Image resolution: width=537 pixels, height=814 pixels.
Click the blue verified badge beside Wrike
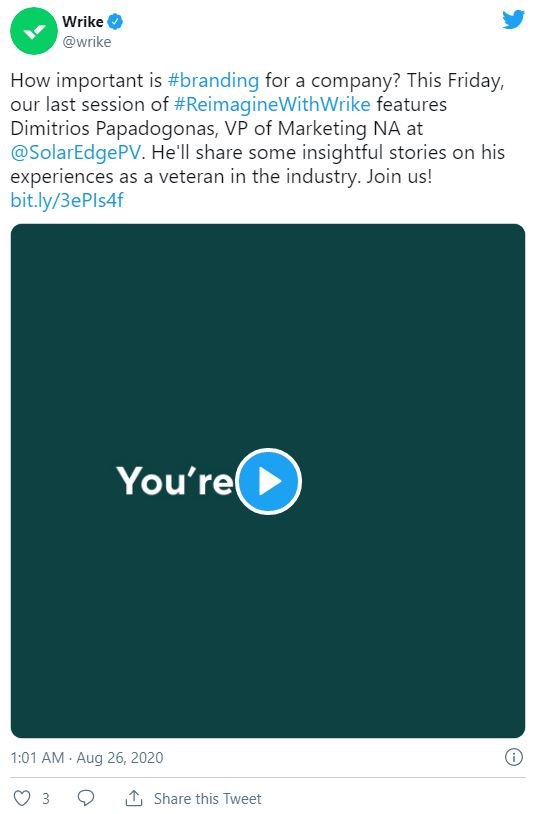click(x=115, y=22)
